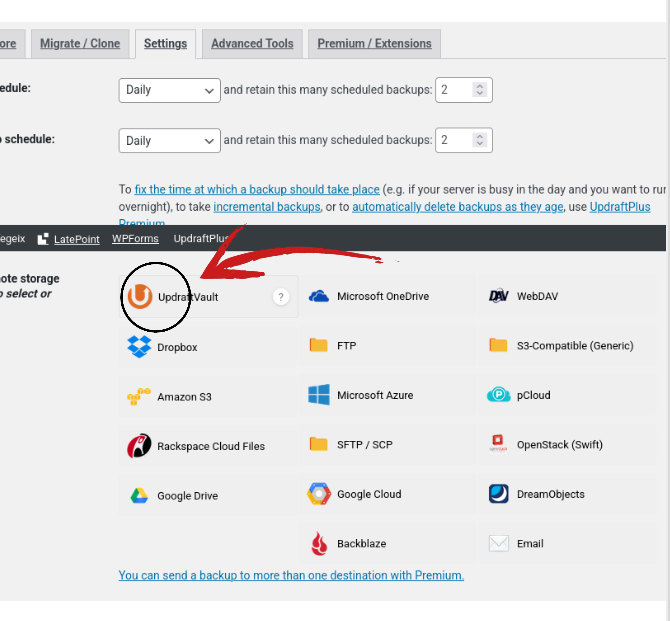Choose the pCloud storage icon
670x621 pixels.
point(499,395)
